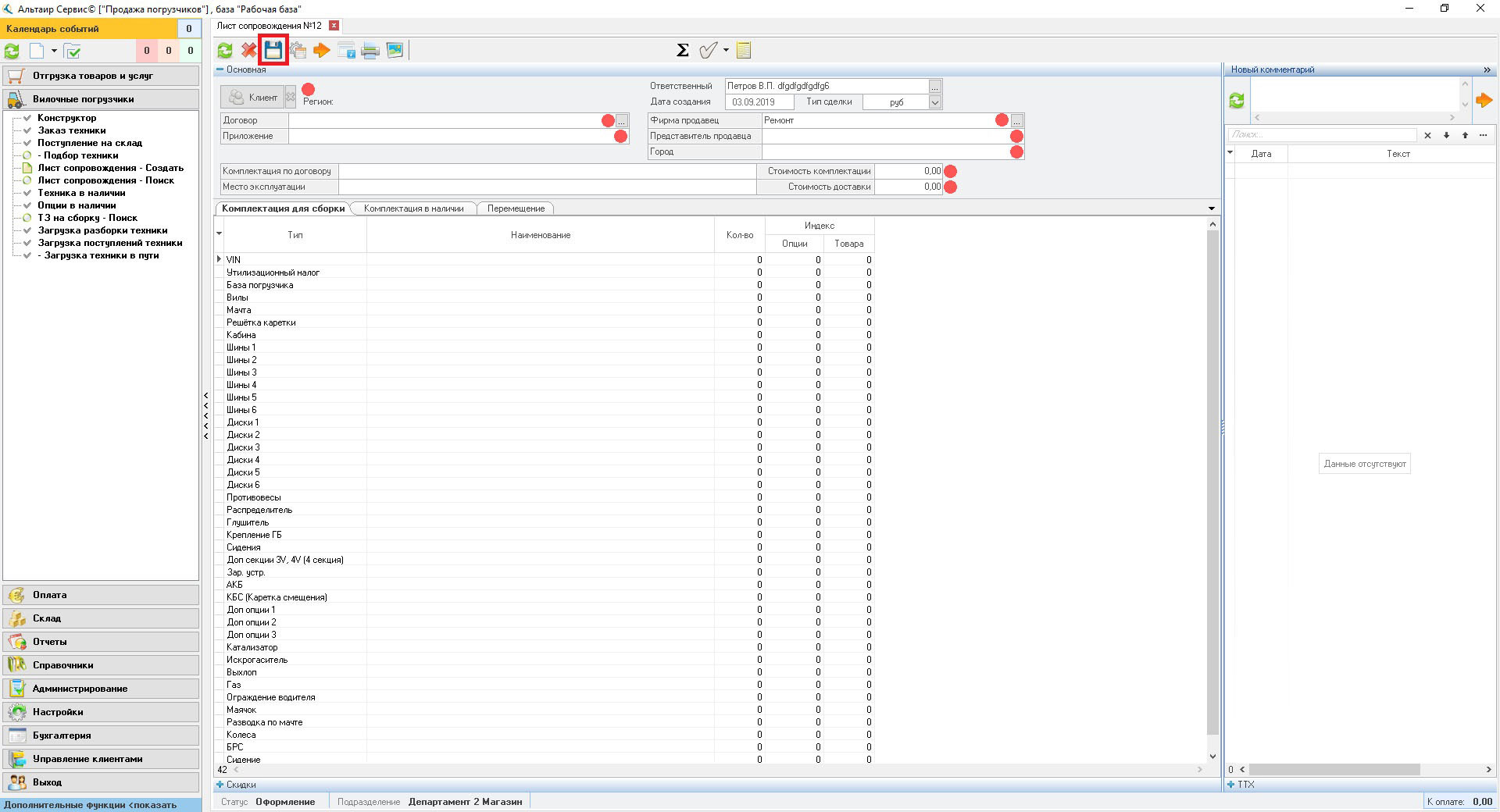This screenshot has height=812, width=1500.
Task: Clear the selected client with the small X
Action: click(x=291, y=98)
